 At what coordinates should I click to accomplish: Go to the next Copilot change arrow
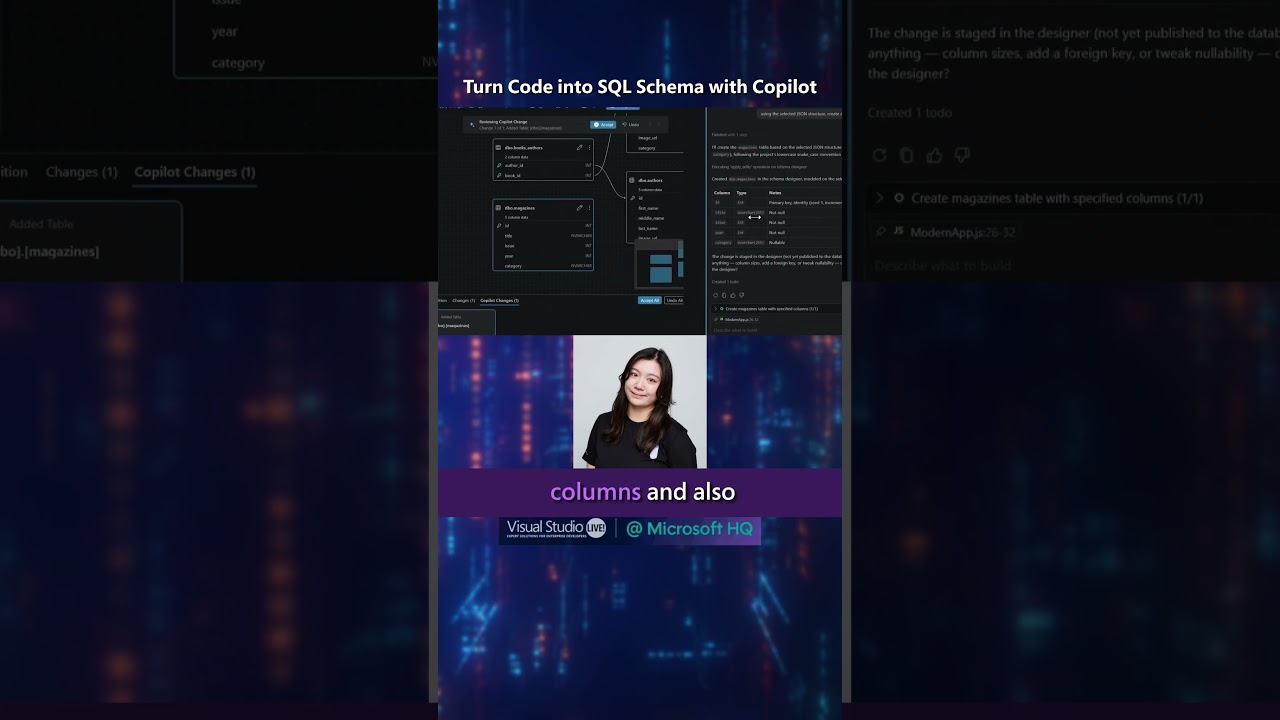(x=658, y=124)
